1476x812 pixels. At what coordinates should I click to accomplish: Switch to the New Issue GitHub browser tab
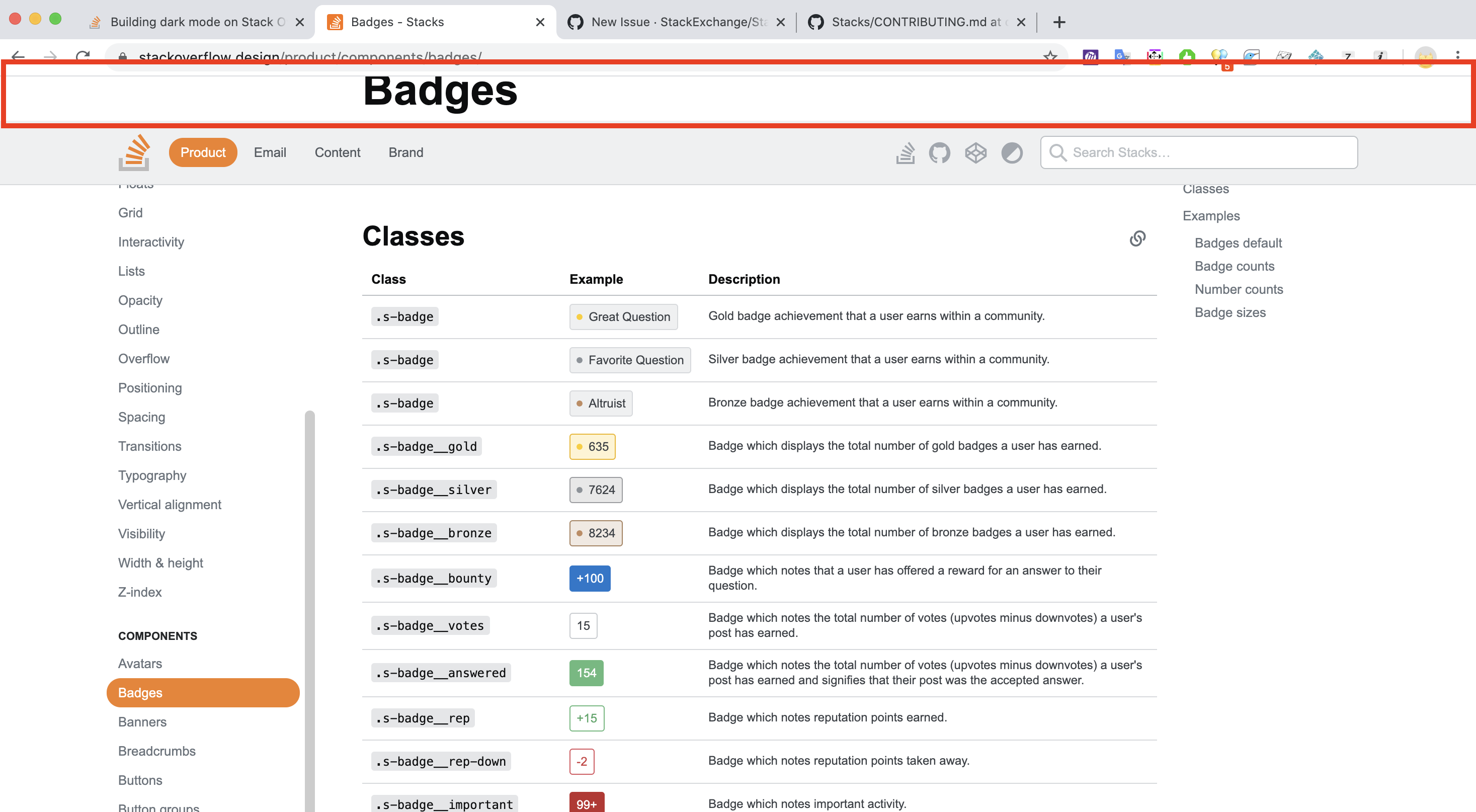pyautogui.click(x=676, y=22)
